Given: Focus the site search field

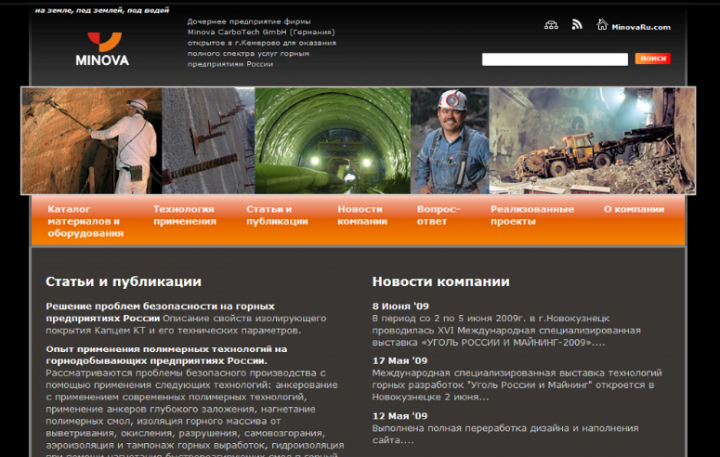Looking at the screenshot, I should [x=555, y=59].
